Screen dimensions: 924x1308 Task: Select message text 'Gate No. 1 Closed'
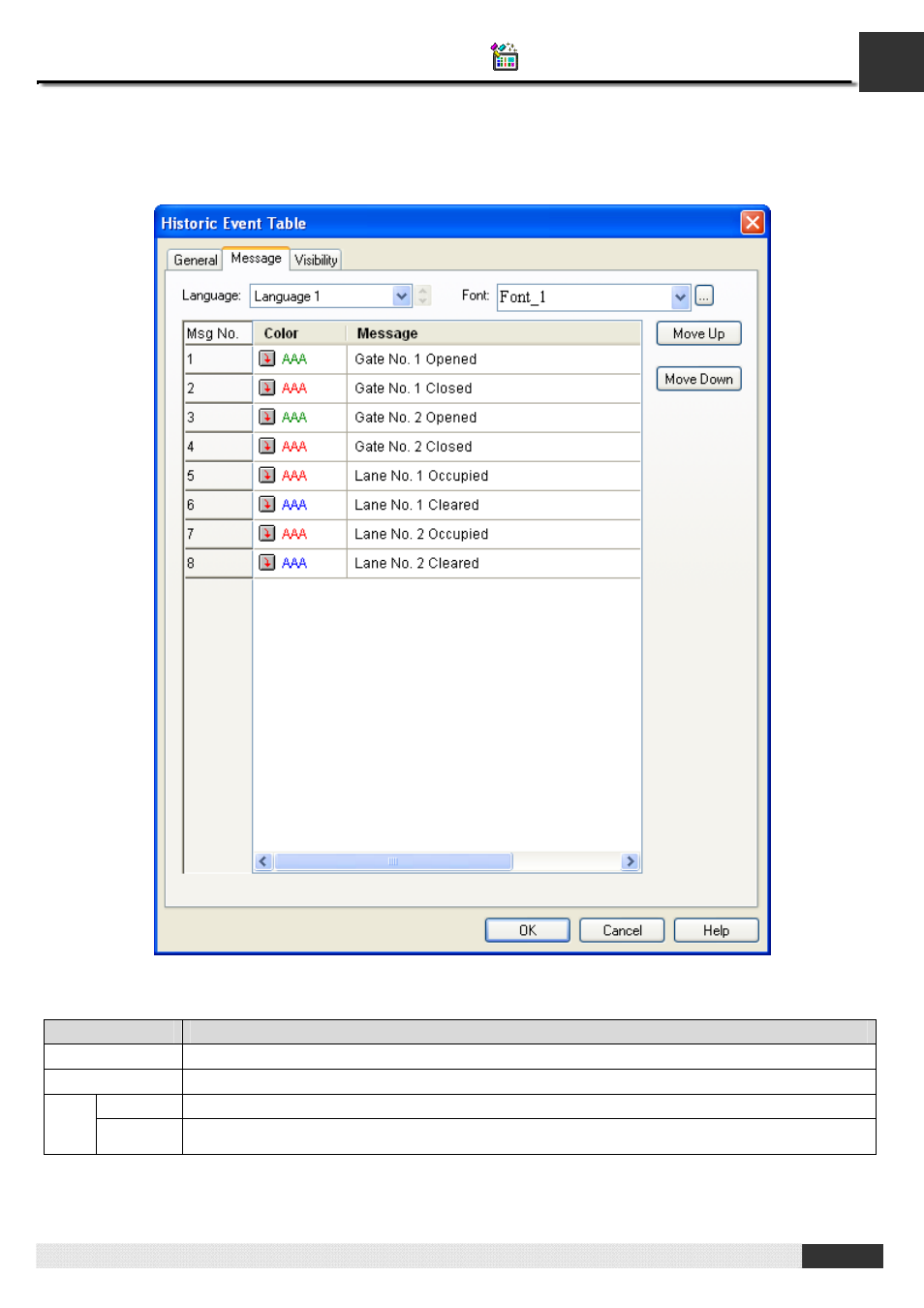pos(414,389)
